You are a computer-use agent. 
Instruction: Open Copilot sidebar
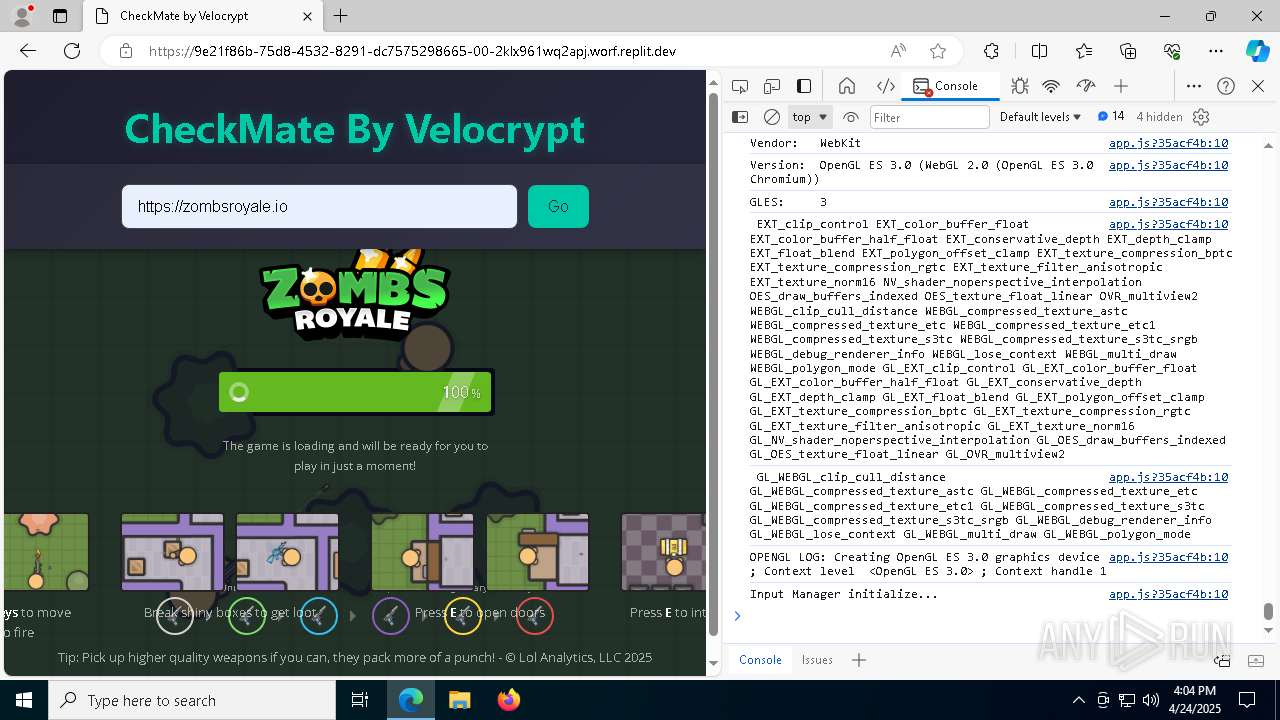(1257, 51)
